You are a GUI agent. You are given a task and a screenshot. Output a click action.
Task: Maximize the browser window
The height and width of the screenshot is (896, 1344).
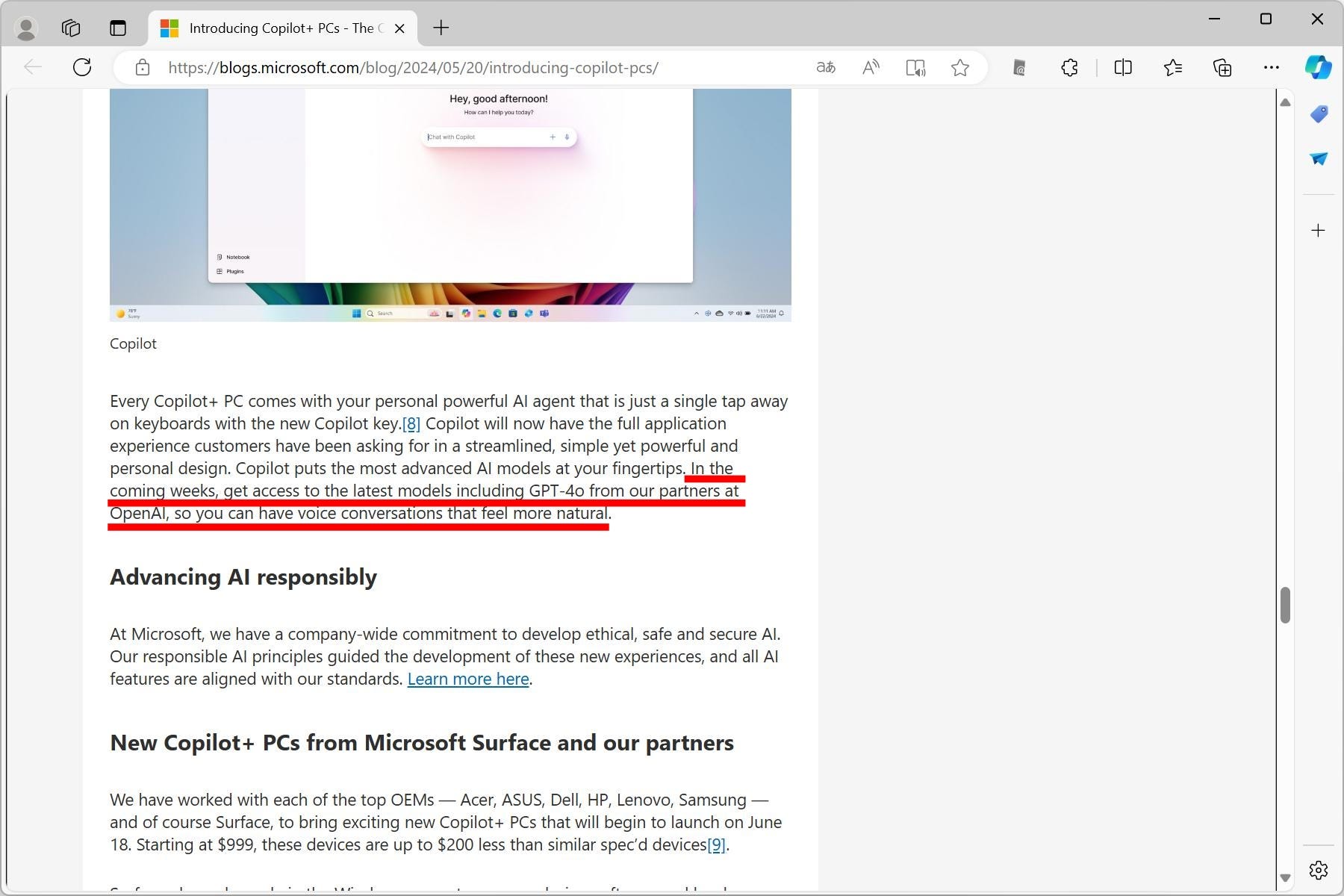(1266, 19)
